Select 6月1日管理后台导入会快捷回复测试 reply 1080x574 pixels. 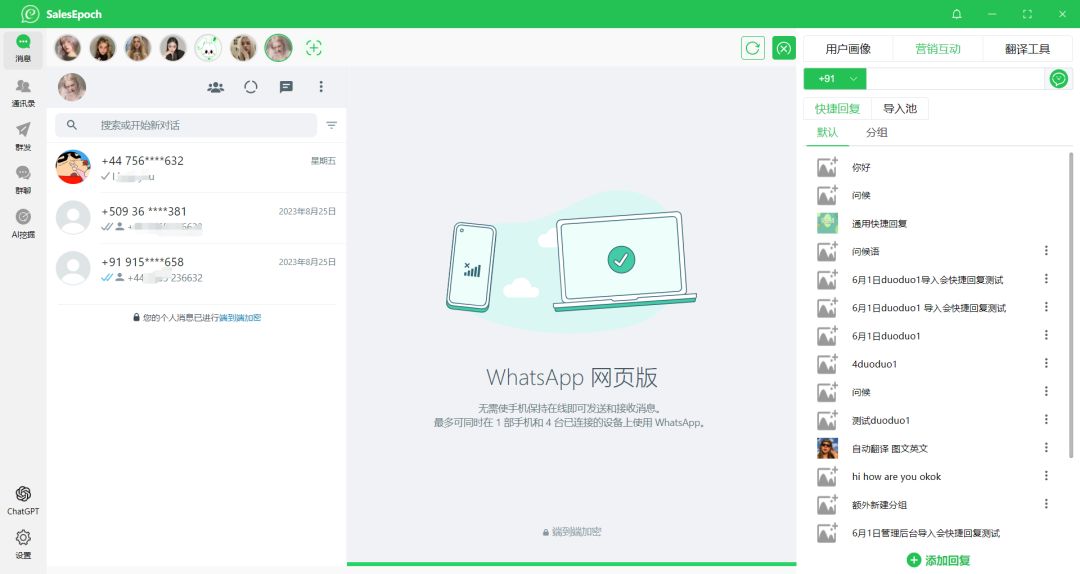[926, 533]
